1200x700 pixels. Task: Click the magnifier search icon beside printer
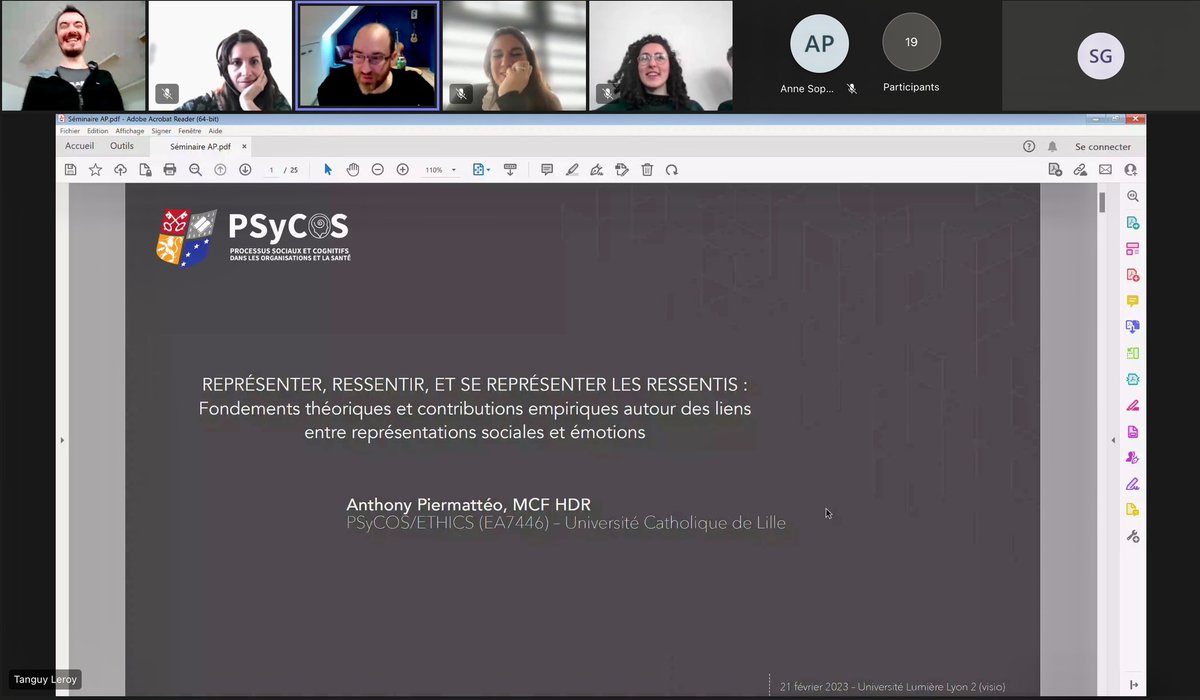tap(195, 170)
